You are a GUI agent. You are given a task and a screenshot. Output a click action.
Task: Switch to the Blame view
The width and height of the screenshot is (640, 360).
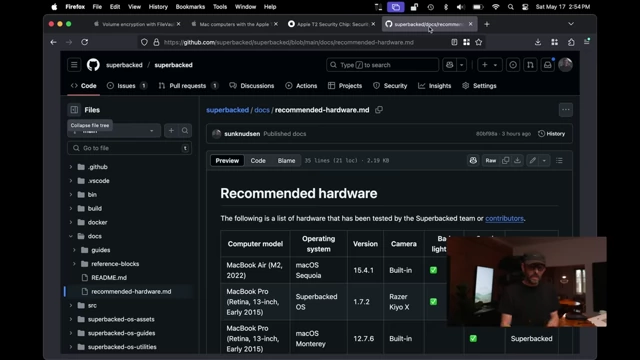click(x=286, y=160)
